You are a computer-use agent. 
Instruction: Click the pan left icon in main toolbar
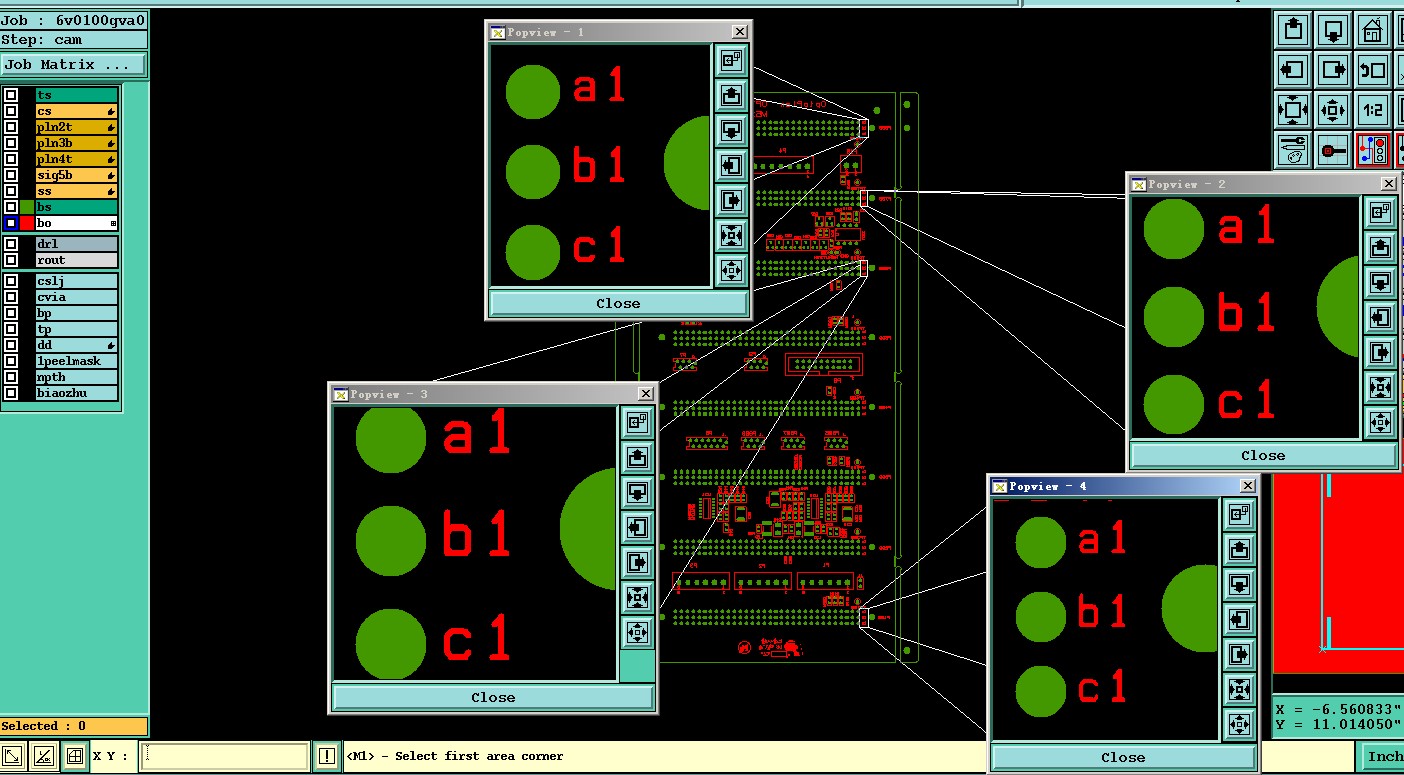click(1293, 70)
